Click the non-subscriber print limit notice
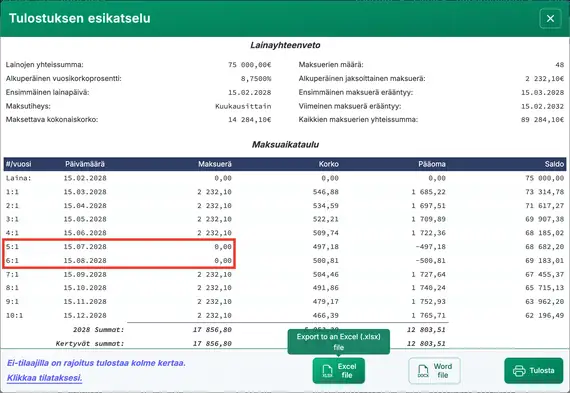Viewport: 570px width, 393px height. [x=96, y=363]
